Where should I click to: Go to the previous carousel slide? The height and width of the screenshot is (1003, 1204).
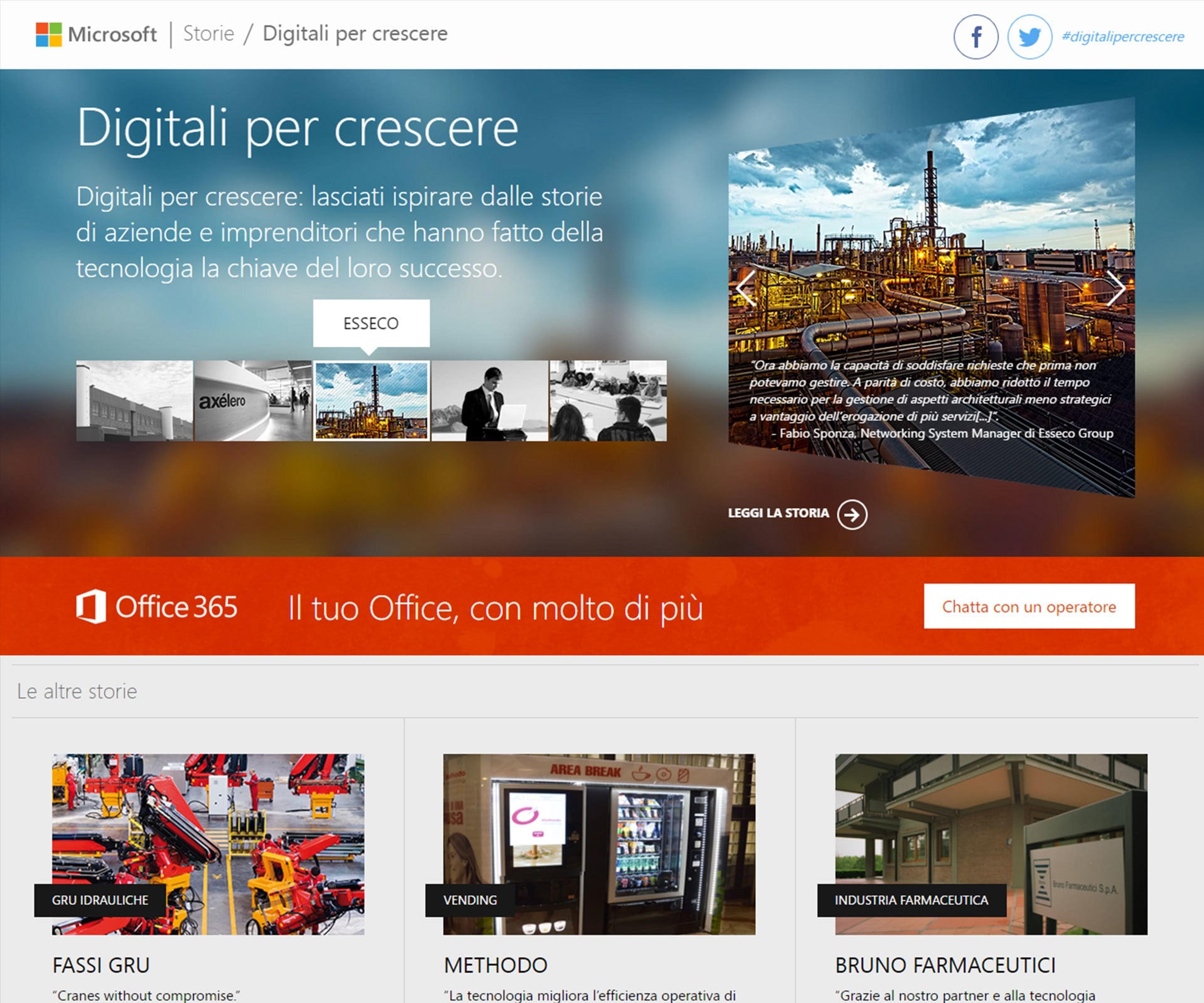click(x=746, y=288)
